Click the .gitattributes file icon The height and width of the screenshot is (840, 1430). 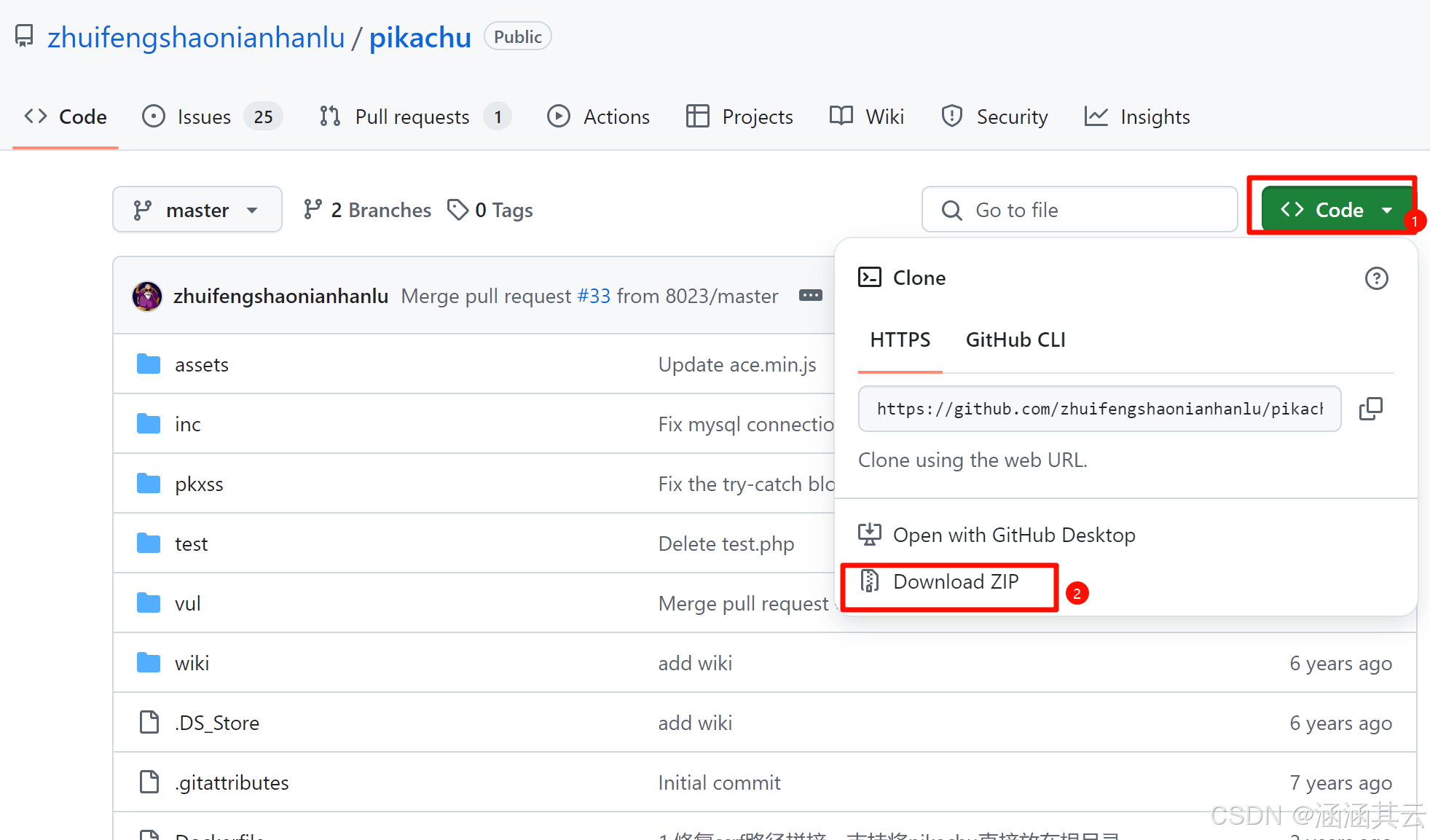click(149, 782)
